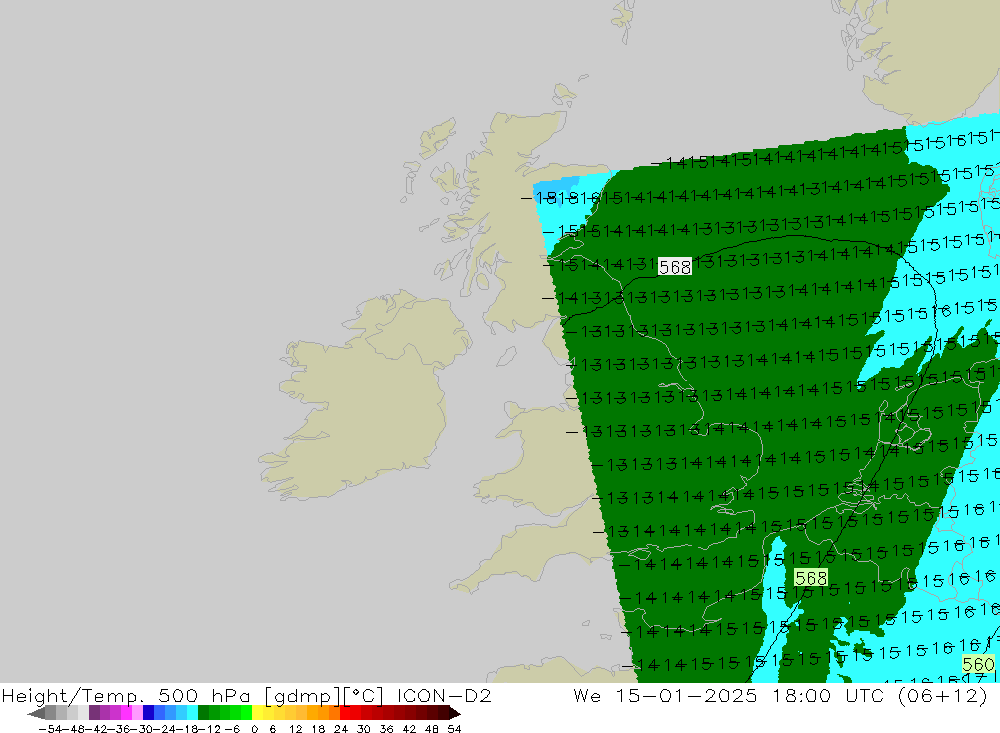Screen dimensions: 1000x733
Task: Select the magenta swatch in color legend
Action: [127, 713]
